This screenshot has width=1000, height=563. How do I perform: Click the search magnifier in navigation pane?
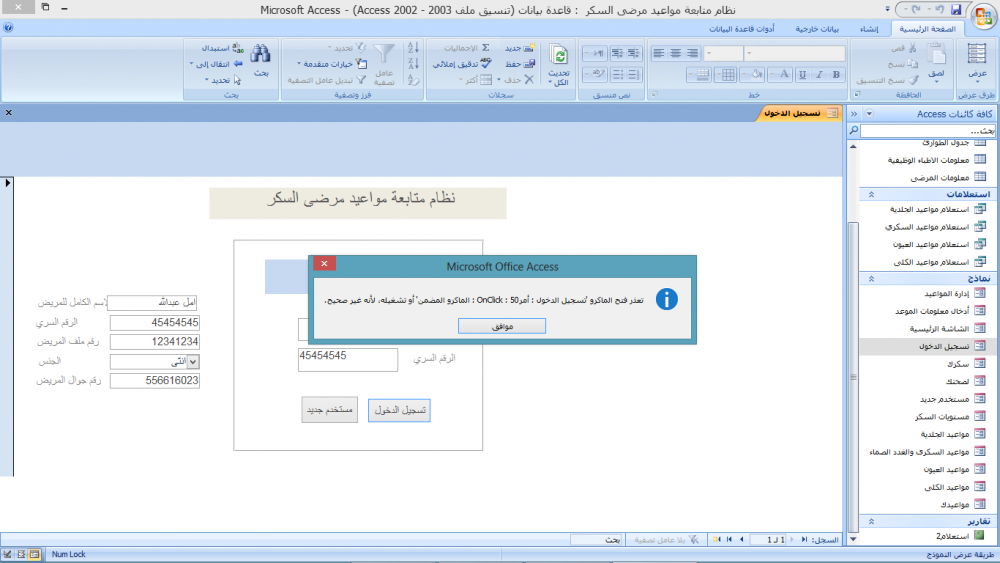(853, 130)
